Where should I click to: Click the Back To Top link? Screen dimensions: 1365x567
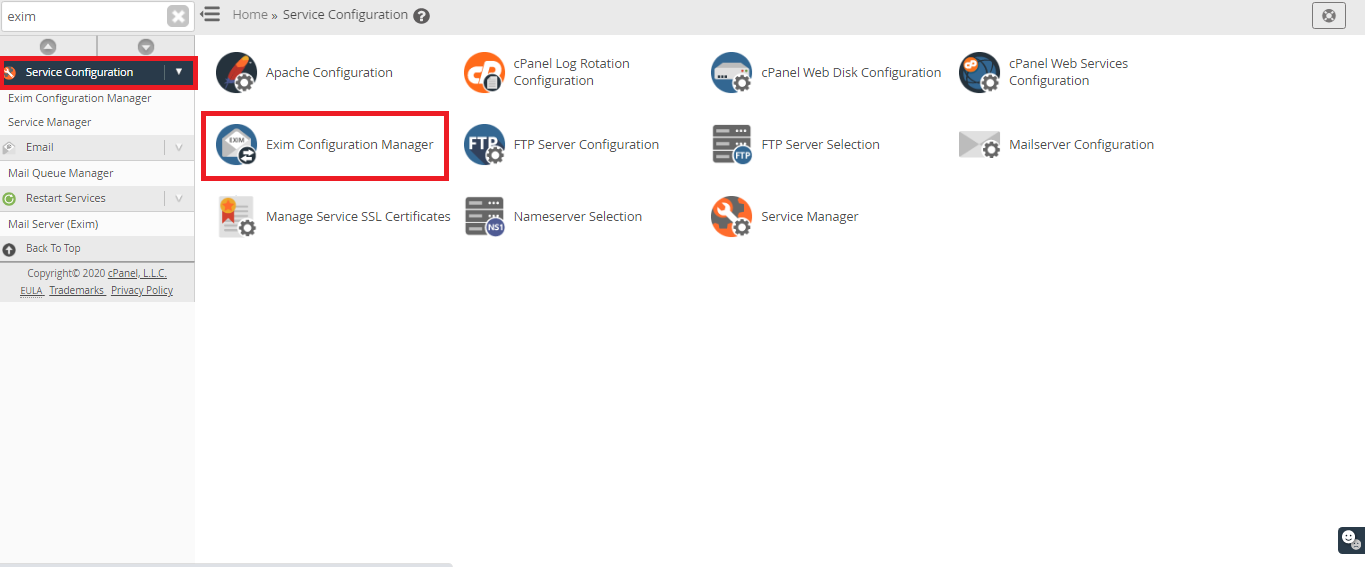pos(53,248)
